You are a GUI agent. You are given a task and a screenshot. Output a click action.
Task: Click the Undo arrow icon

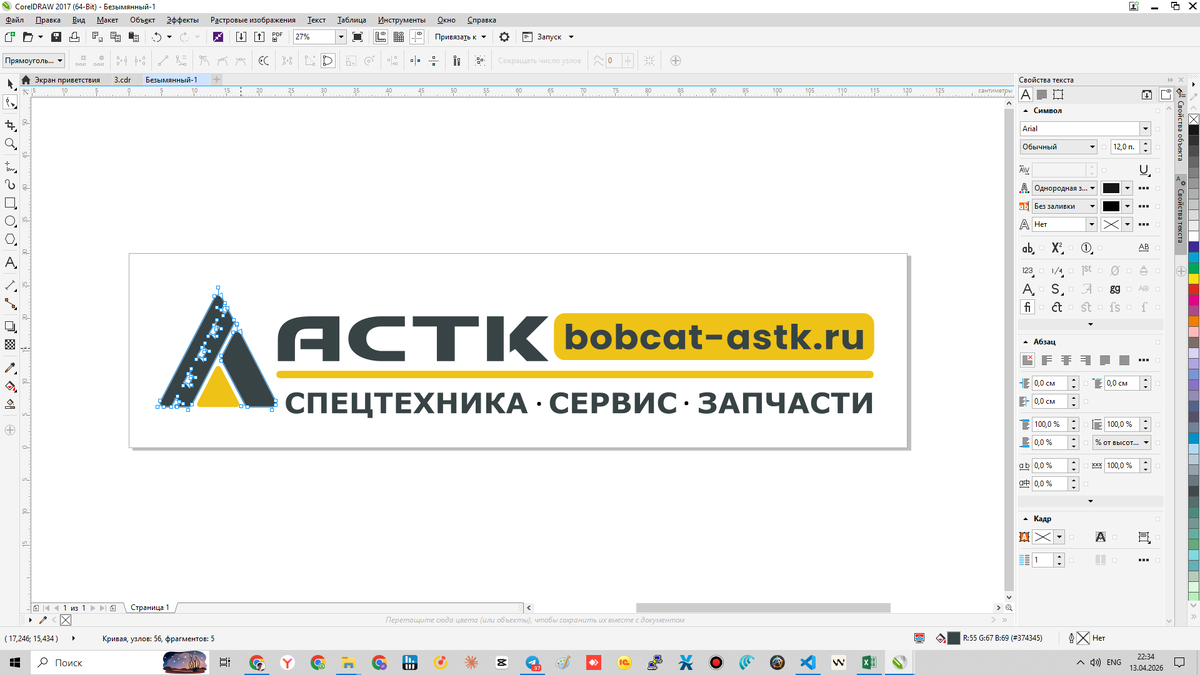tap(156, 37)
